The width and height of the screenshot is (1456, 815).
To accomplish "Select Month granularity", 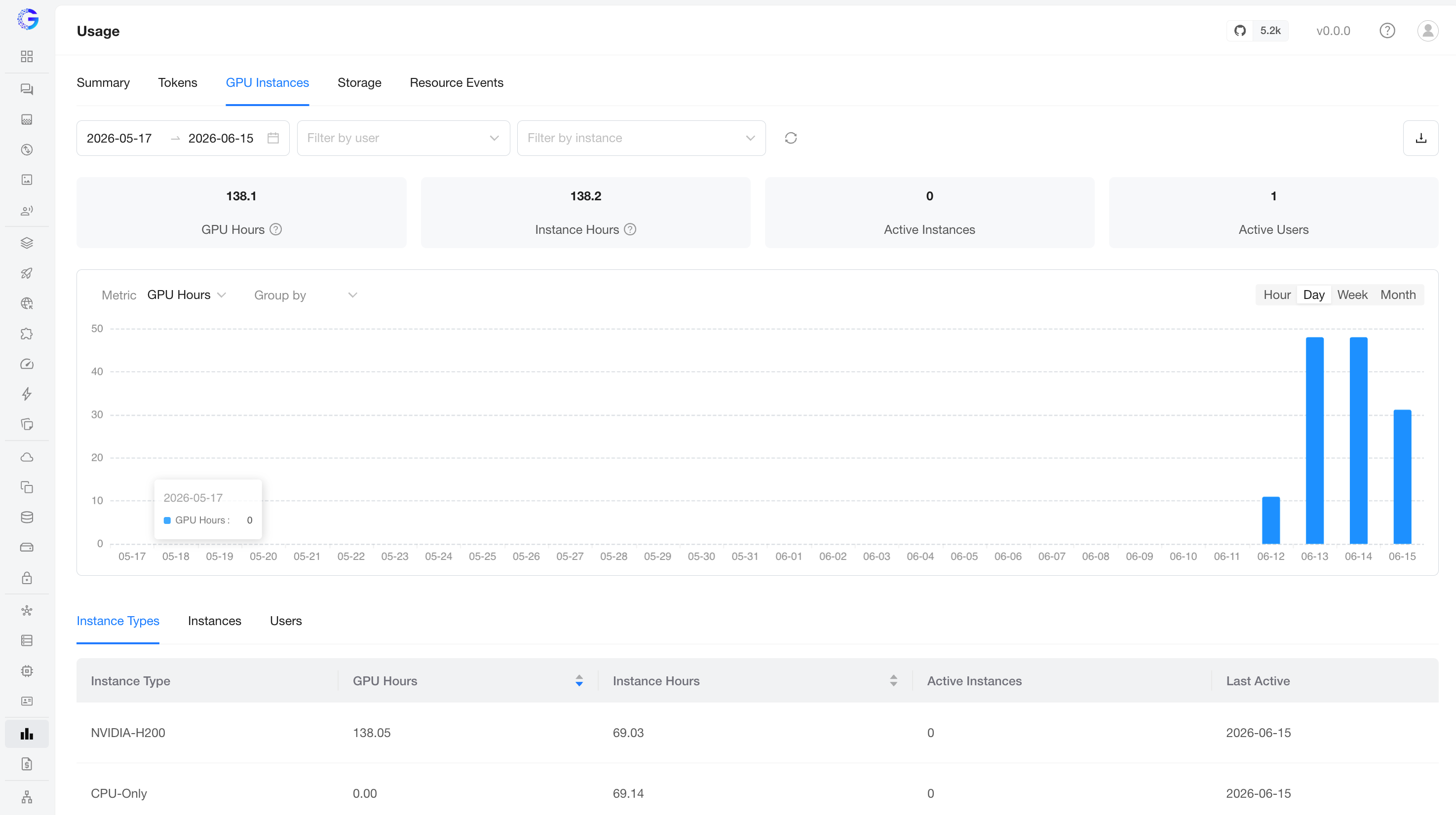I will [1398, 295].
